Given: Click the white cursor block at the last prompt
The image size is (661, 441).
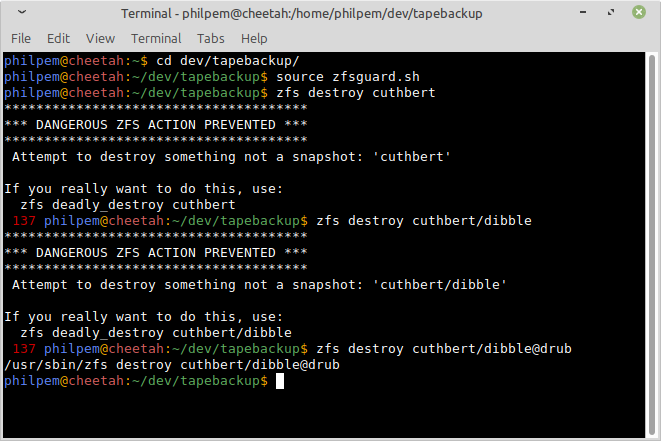Looking at the screenshot, I should [x=281, y=381].
